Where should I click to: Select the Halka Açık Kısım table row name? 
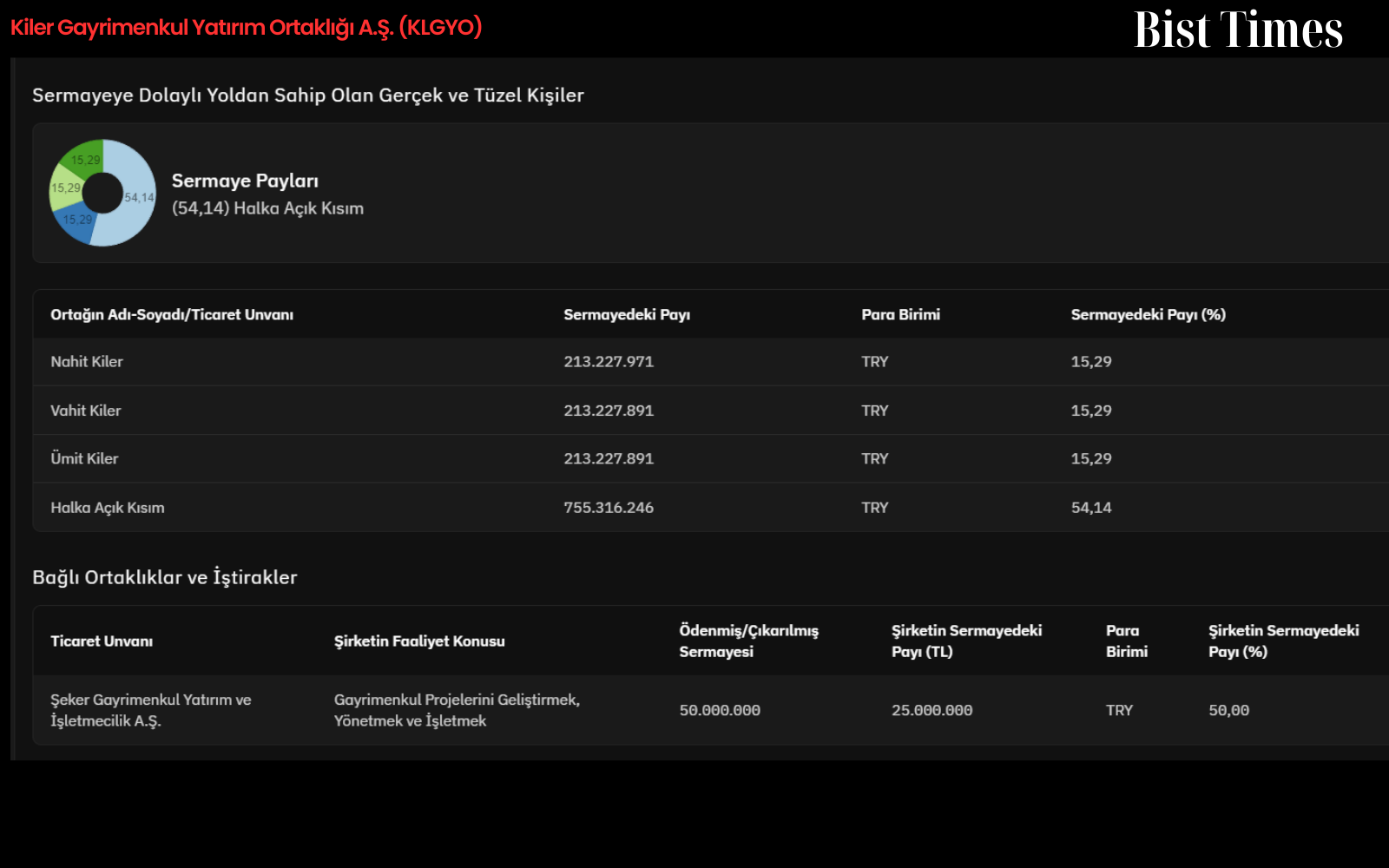(x=108, y=508)
